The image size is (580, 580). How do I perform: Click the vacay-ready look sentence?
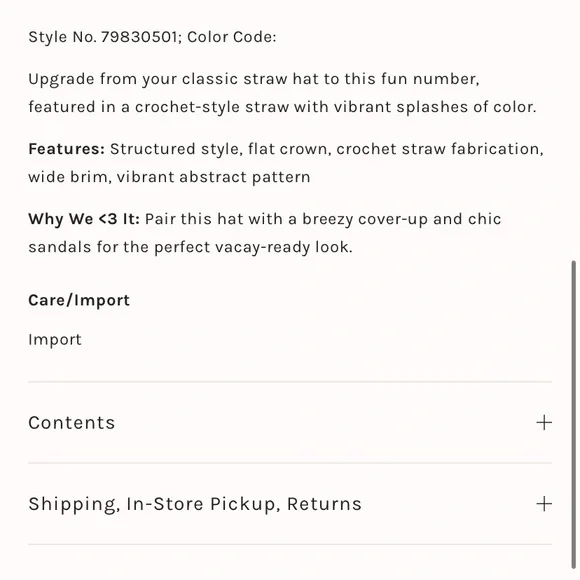(190, 247)
